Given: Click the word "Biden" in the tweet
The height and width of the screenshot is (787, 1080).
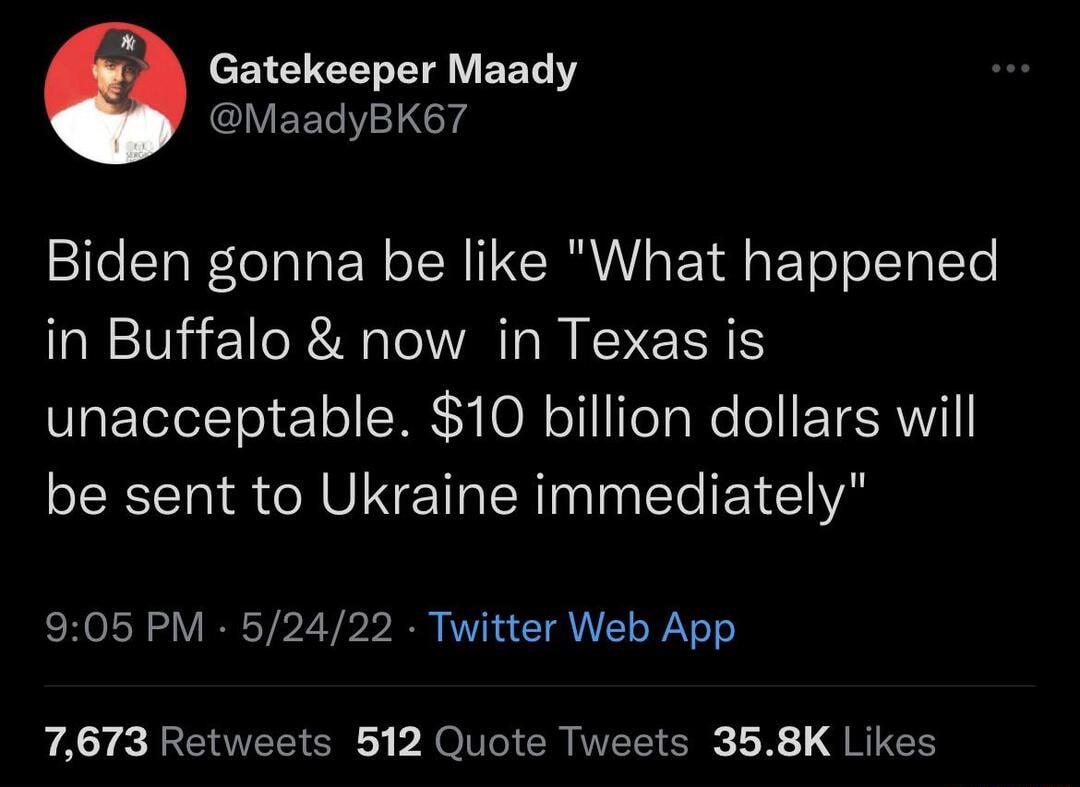Looking at the screenshot, I should (114, 263).
